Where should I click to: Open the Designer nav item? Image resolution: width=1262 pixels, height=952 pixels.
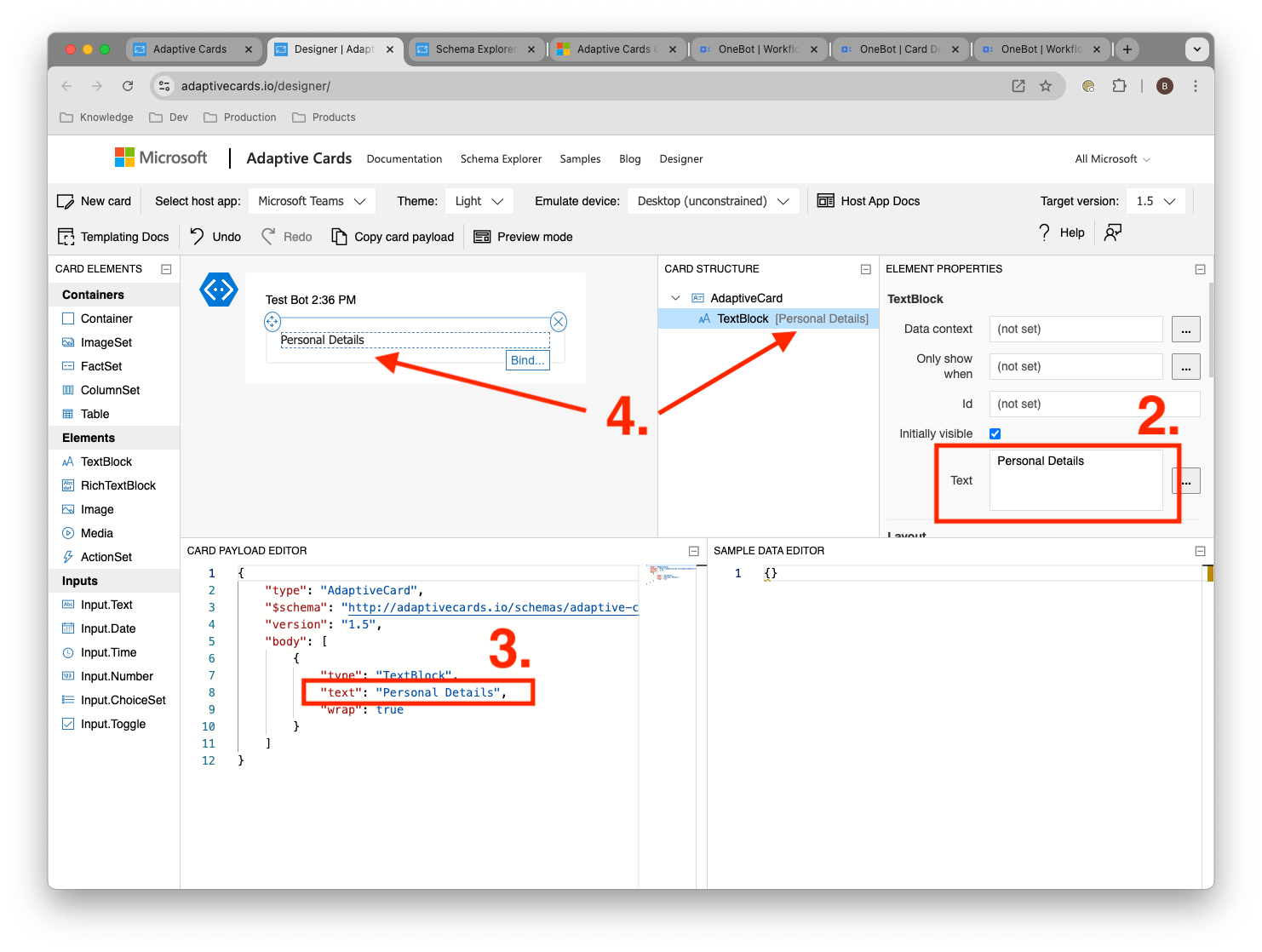(681, 159)
